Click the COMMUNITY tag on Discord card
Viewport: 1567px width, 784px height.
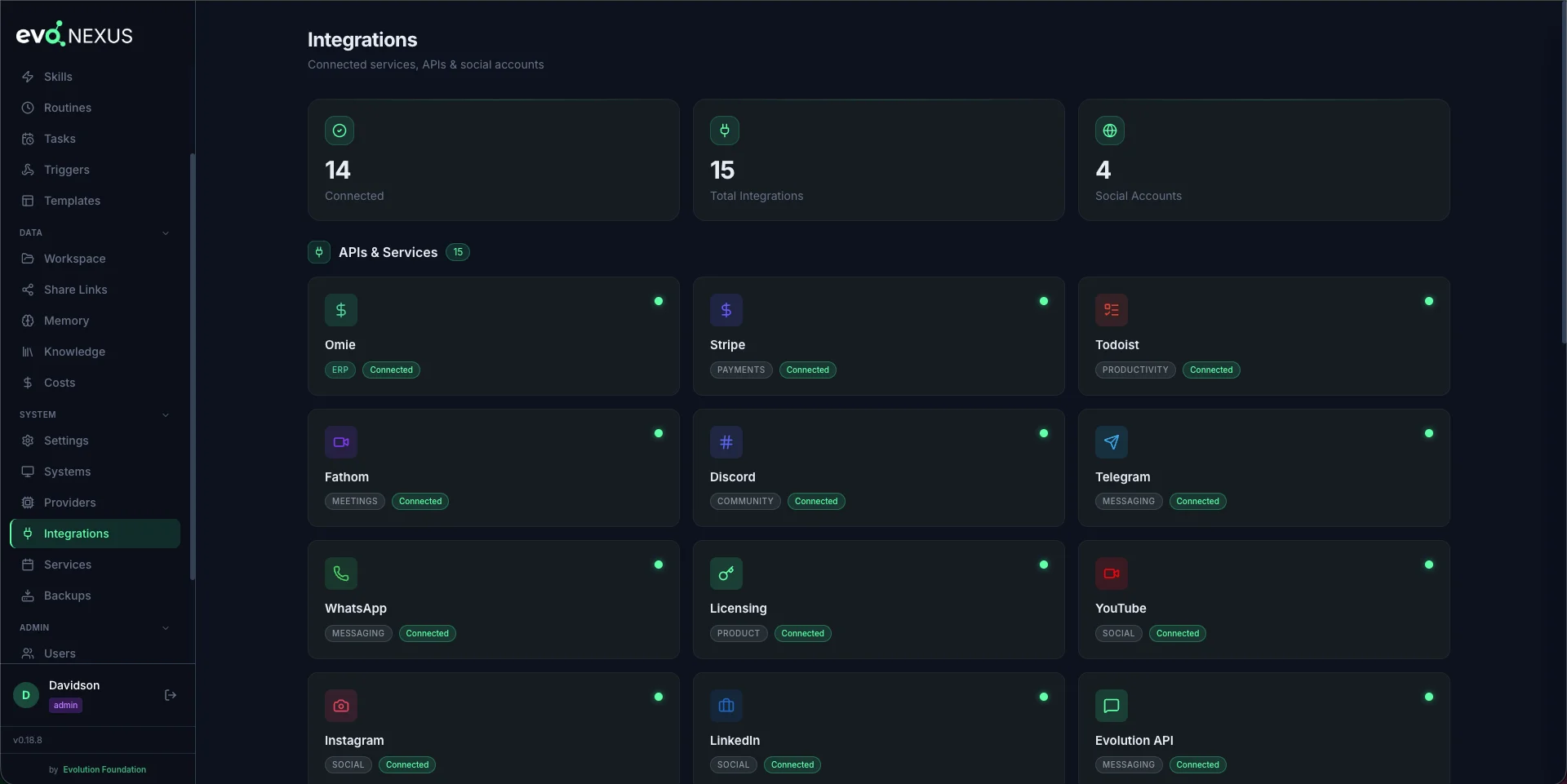tap(745, 501)
